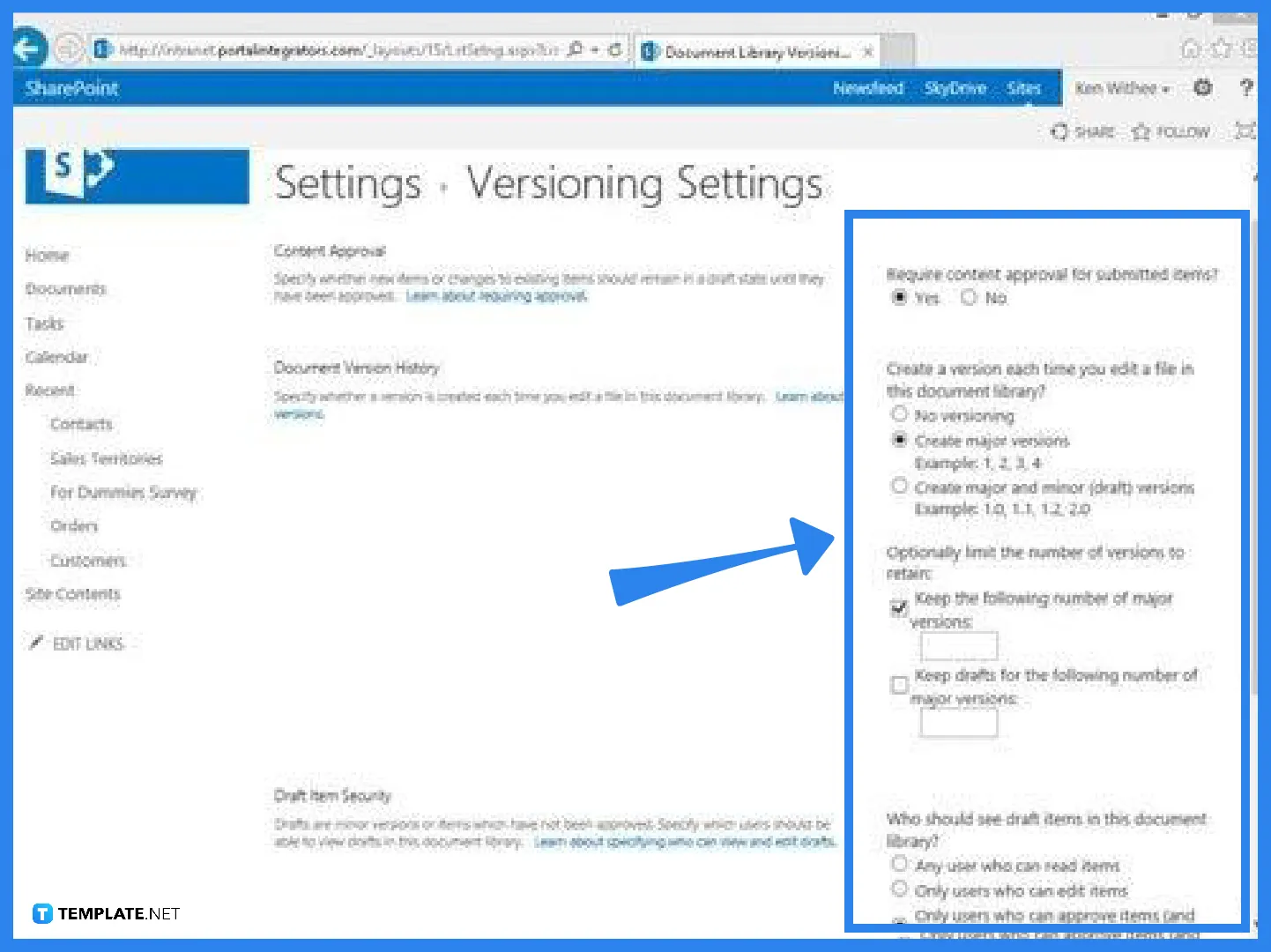
Task: Enable "Keep drafts for the following number of major versions"
Action: (899, 685)
